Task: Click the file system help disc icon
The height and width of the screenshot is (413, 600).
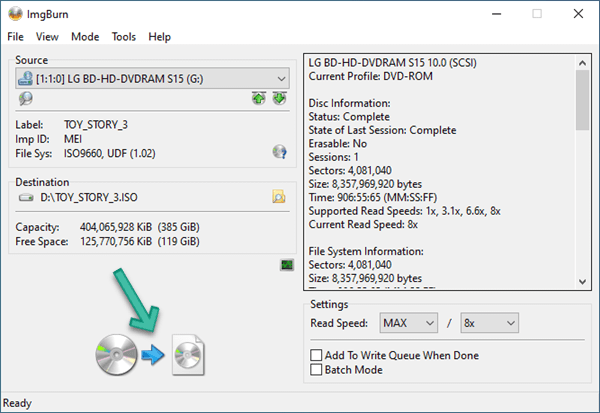Action: tap(280, 152)
